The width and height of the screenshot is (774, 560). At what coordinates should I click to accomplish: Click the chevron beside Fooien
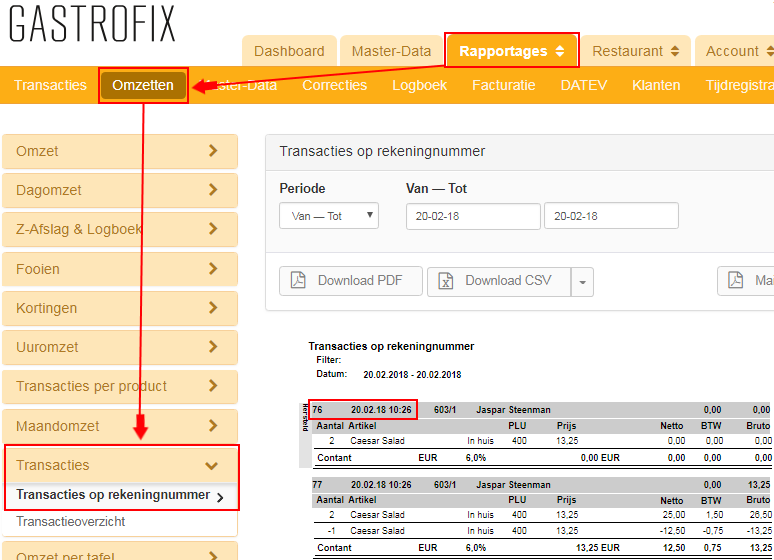pos(212,269)
